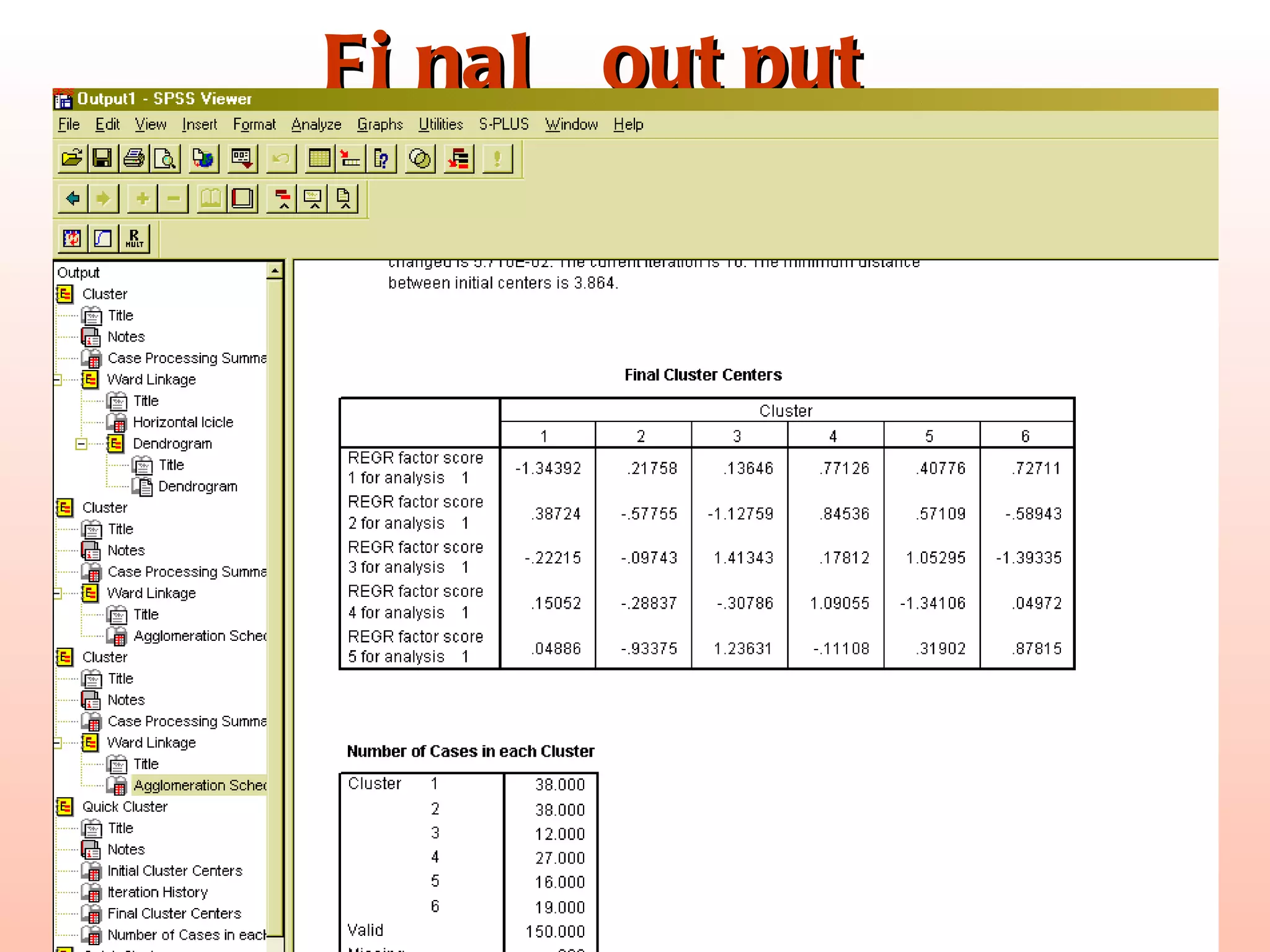
Task: Click the Valid total 150.000 cell
Action: coord(555,932)
